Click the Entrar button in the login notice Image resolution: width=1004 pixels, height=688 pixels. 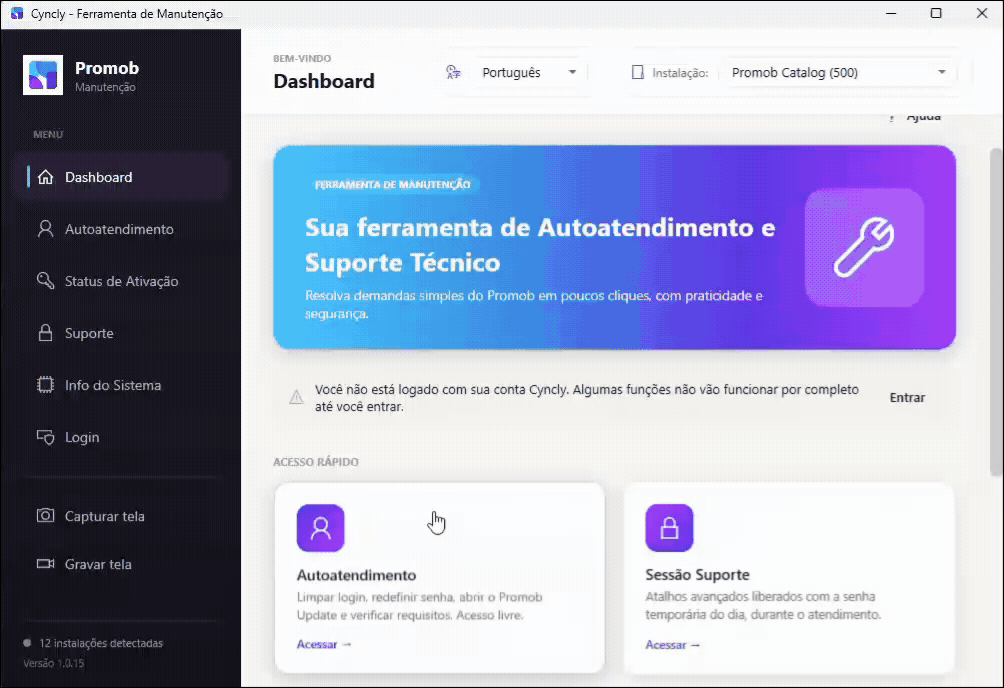(907, 398)
